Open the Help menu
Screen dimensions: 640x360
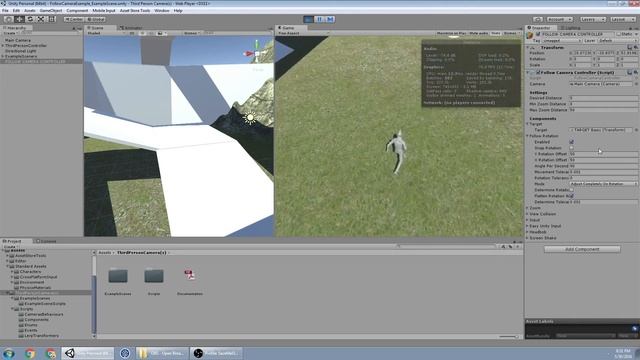(178, 11)
